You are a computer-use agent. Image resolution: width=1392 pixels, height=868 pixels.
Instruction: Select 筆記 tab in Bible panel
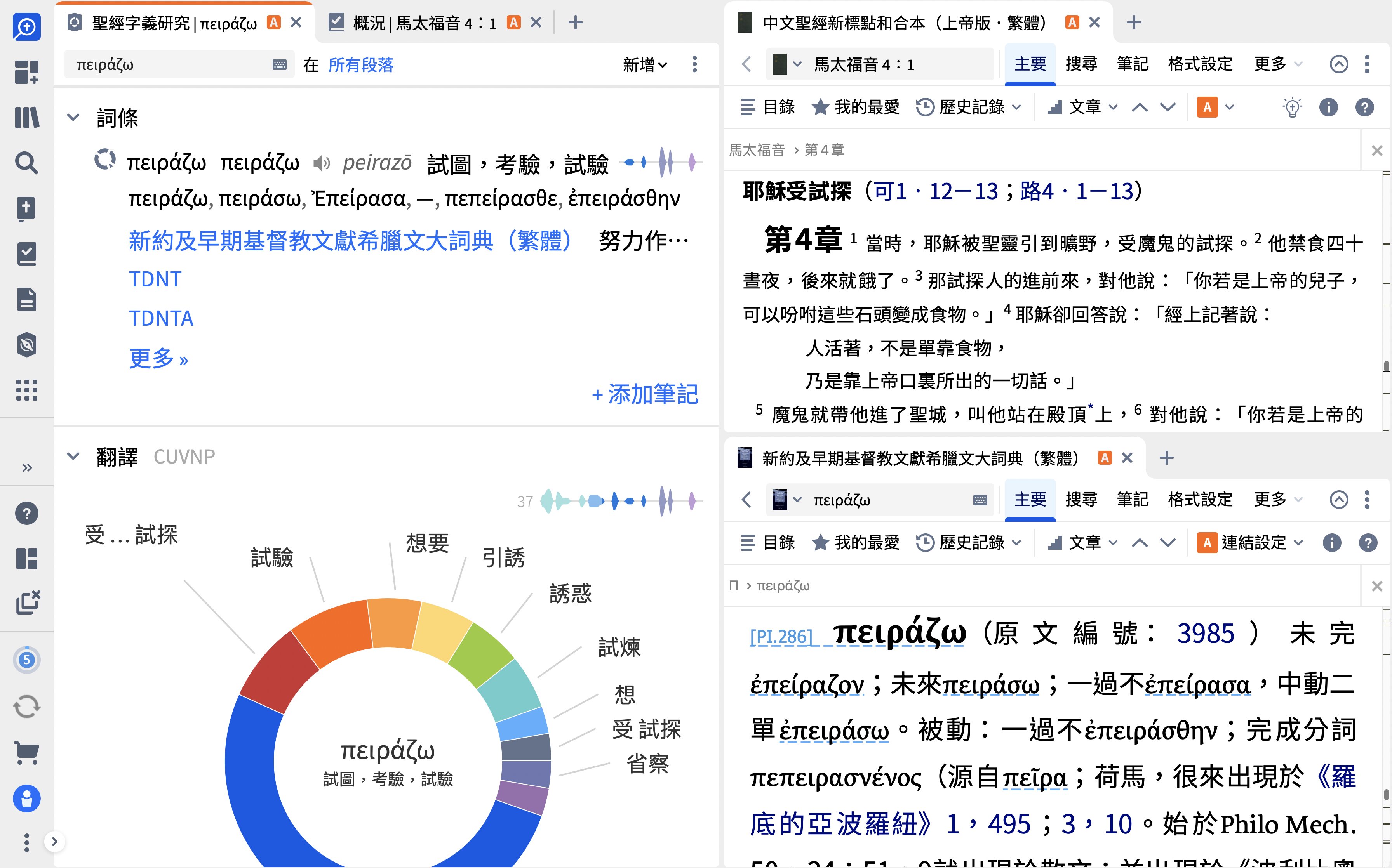point(1133,64)
